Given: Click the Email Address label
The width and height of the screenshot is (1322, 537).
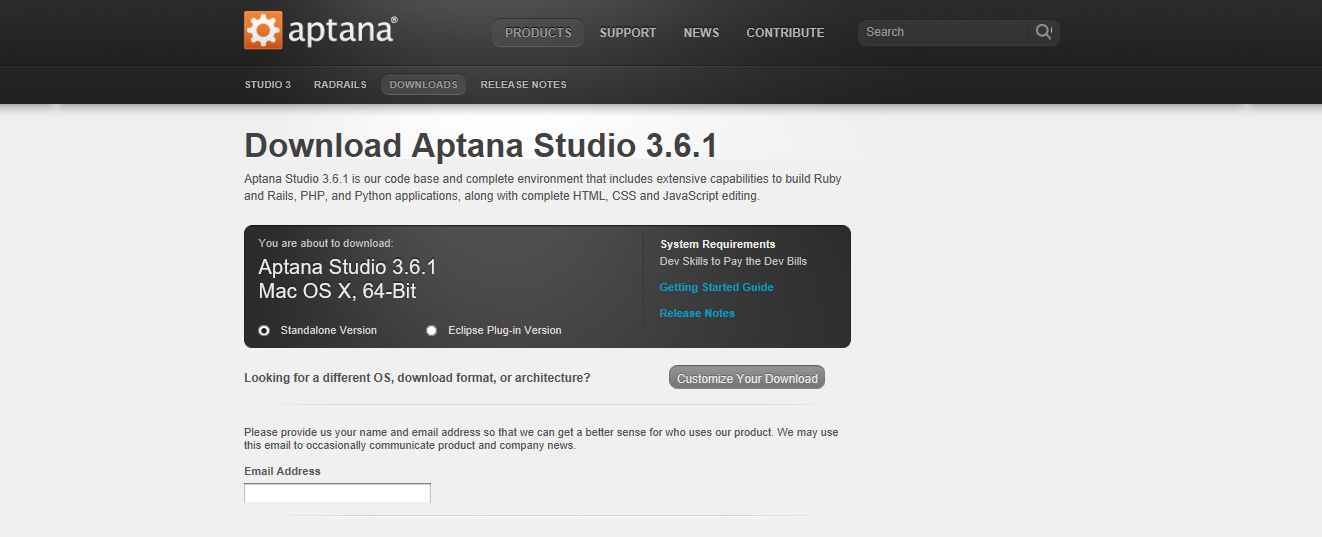Looking at the screenshot, I should tap(282, 471).
